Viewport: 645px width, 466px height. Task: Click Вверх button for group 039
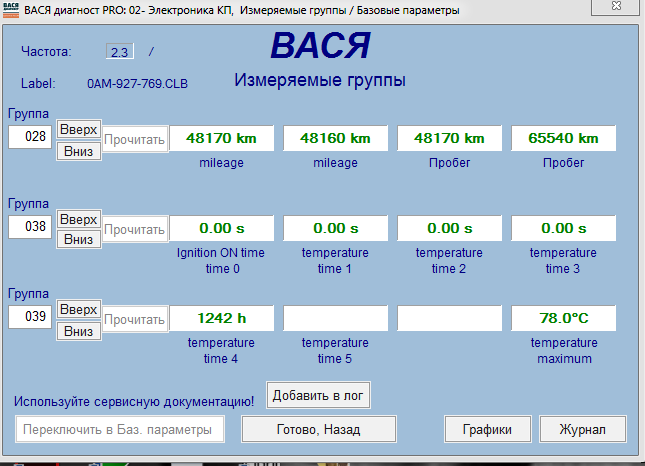79,309
